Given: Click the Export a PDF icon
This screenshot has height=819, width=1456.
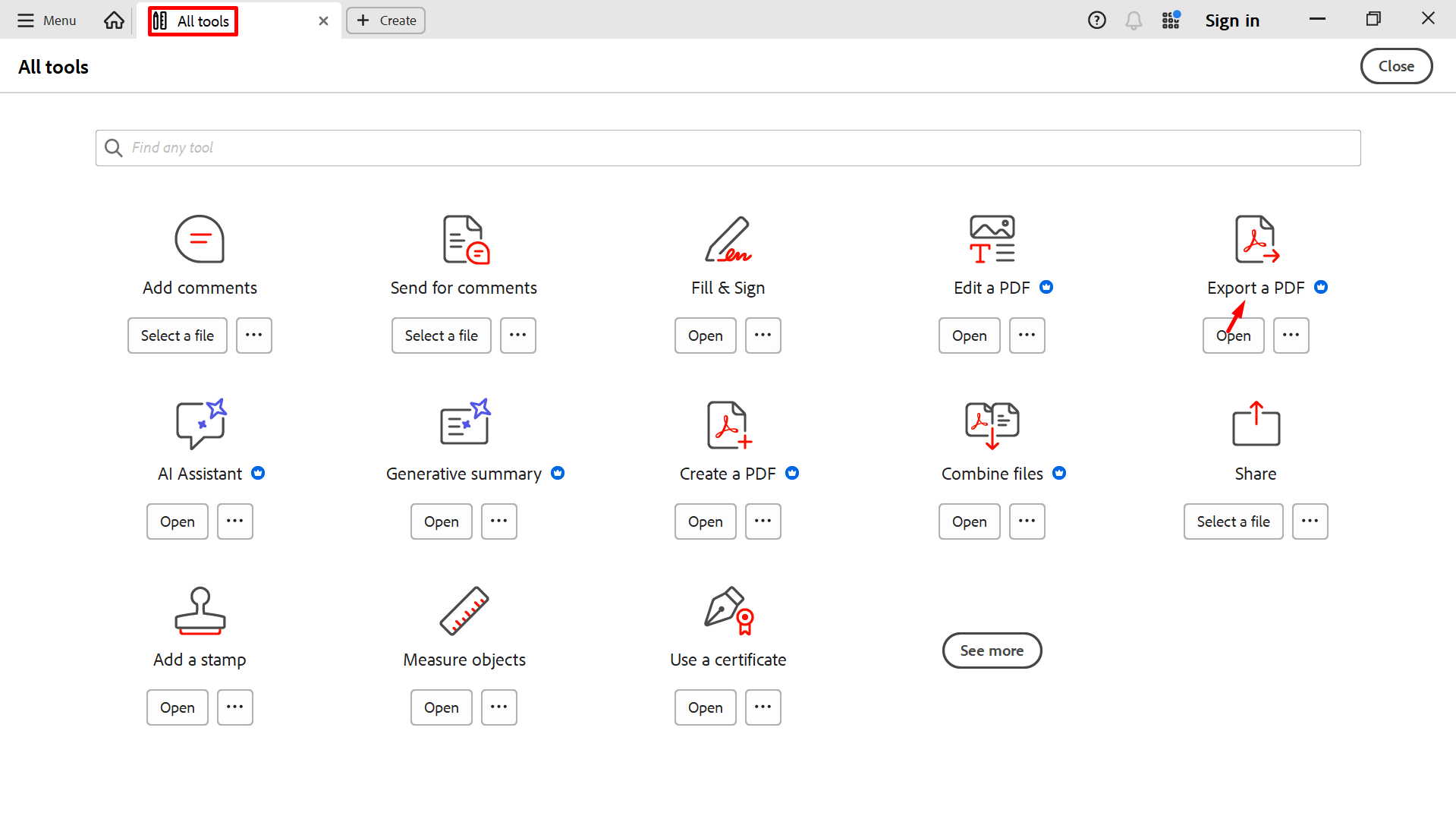Looking at the screenshot, I should pos(1256,239).
